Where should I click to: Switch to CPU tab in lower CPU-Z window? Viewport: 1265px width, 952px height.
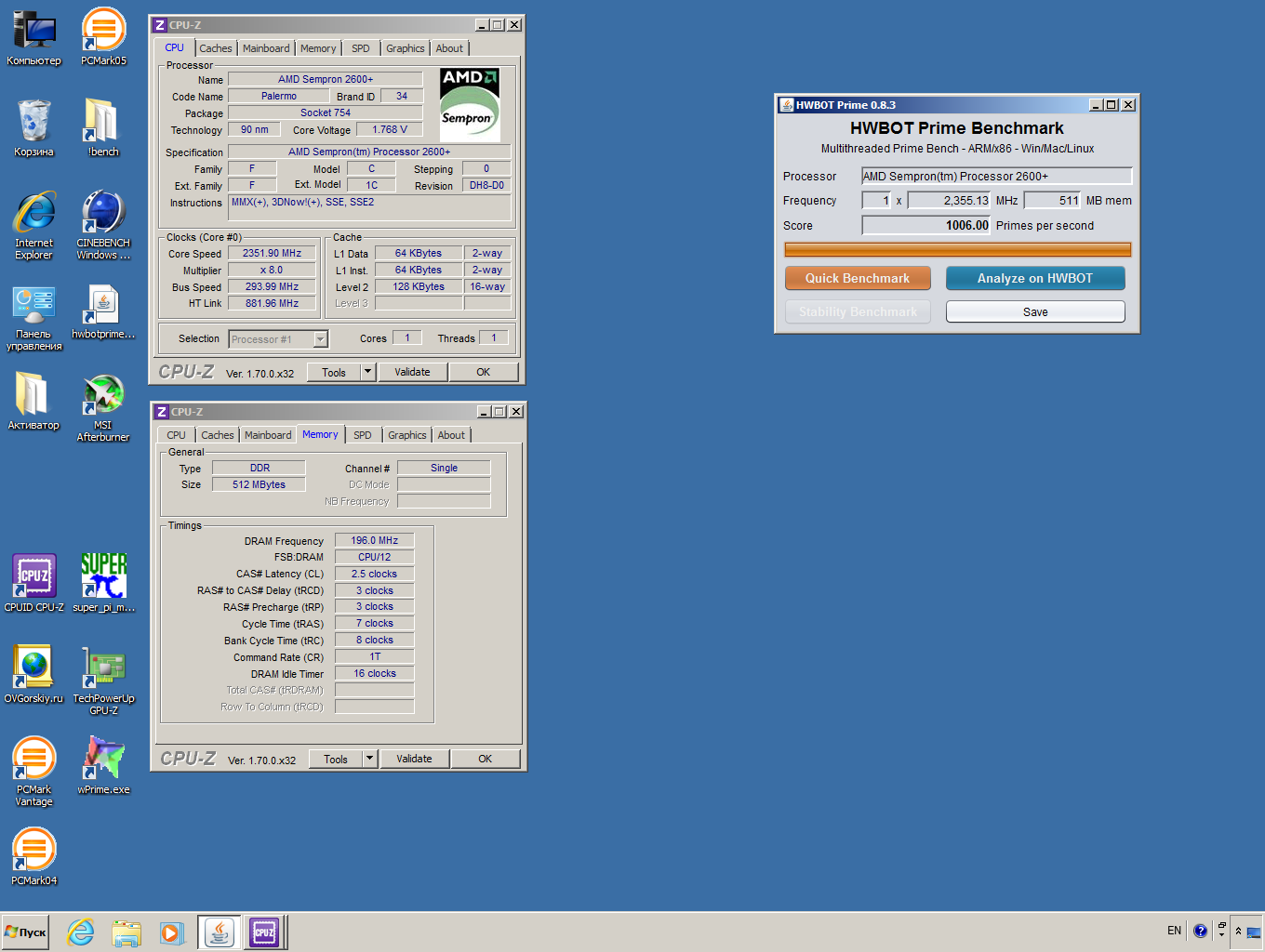[x=177, y=435]
